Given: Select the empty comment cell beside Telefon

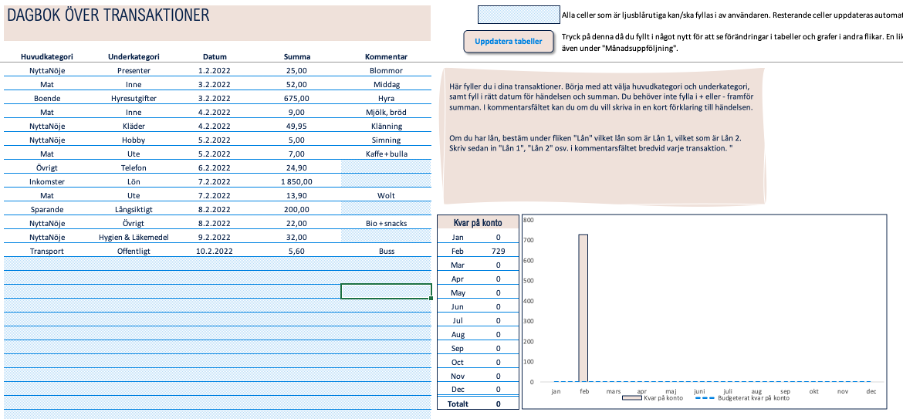Looking at the screenshot, I should tap(385, 168).
